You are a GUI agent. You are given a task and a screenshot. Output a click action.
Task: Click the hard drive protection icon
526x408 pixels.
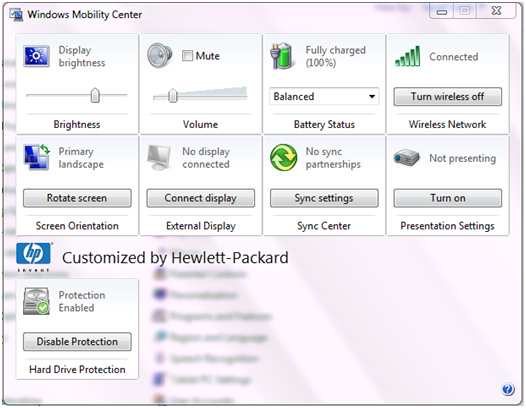(x=36, y=301)
